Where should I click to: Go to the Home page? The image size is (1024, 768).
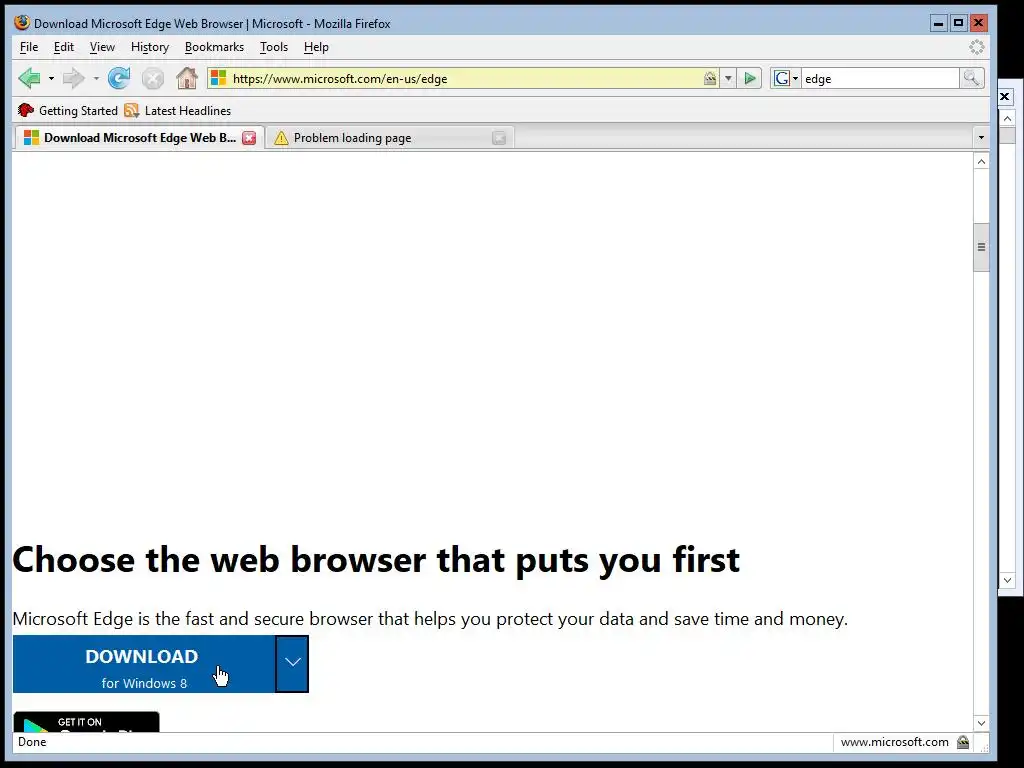[187, 78]
